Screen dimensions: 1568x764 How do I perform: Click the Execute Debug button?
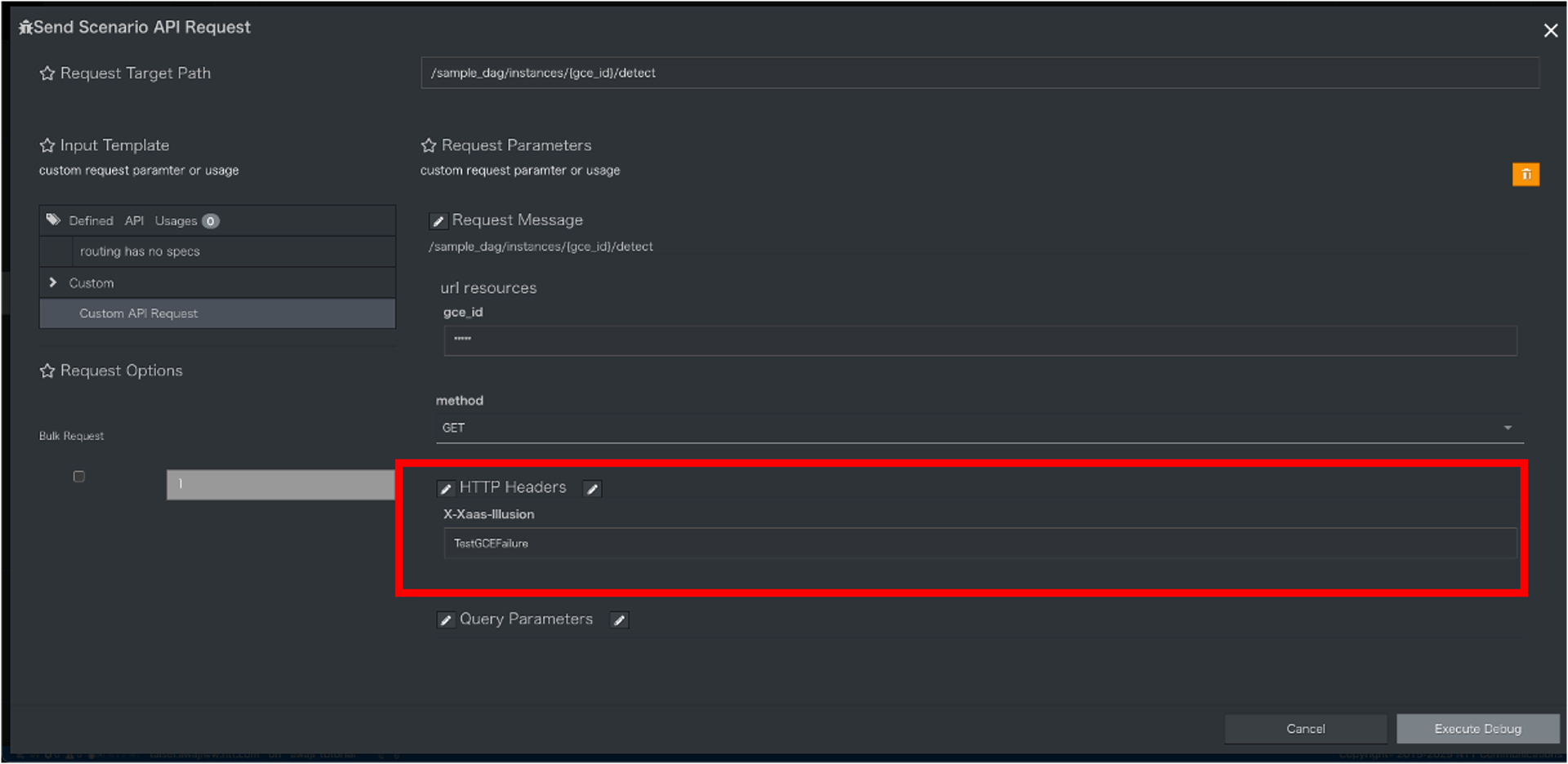click(x=1477, y=729)
